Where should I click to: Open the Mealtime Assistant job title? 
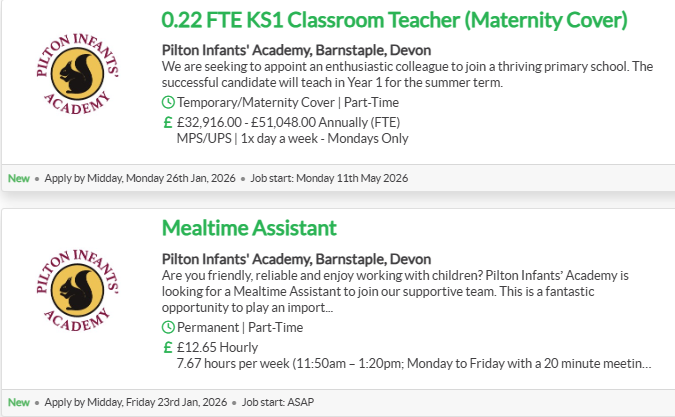click(249, 228)
